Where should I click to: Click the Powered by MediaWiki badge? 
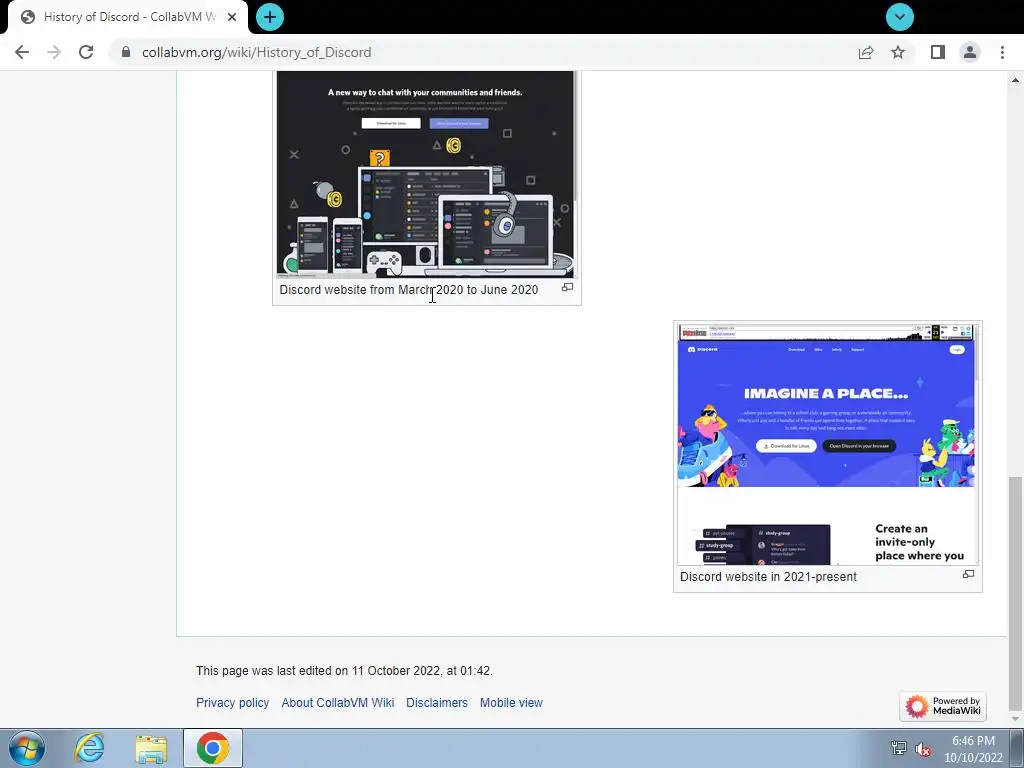(943, 706)
